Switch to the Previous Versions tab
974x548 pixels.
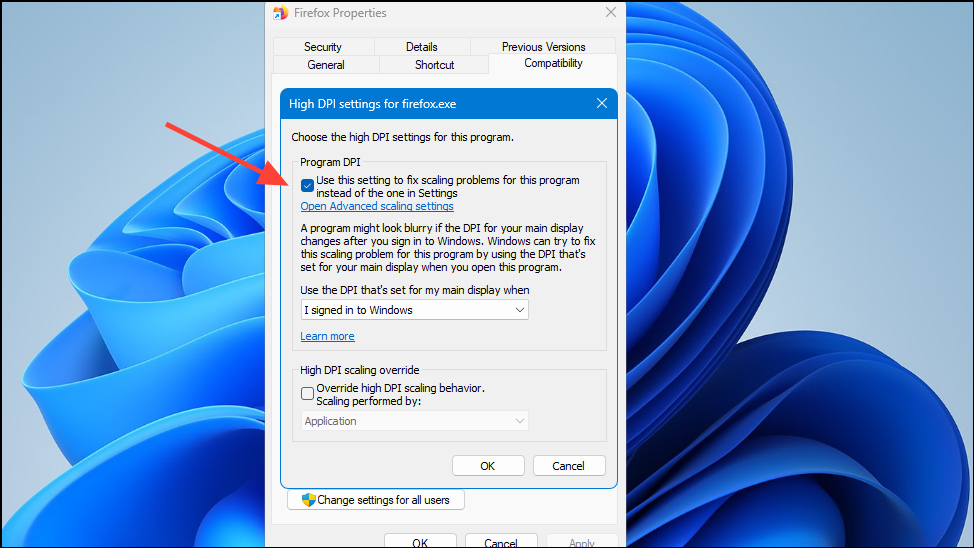[544, 47]
